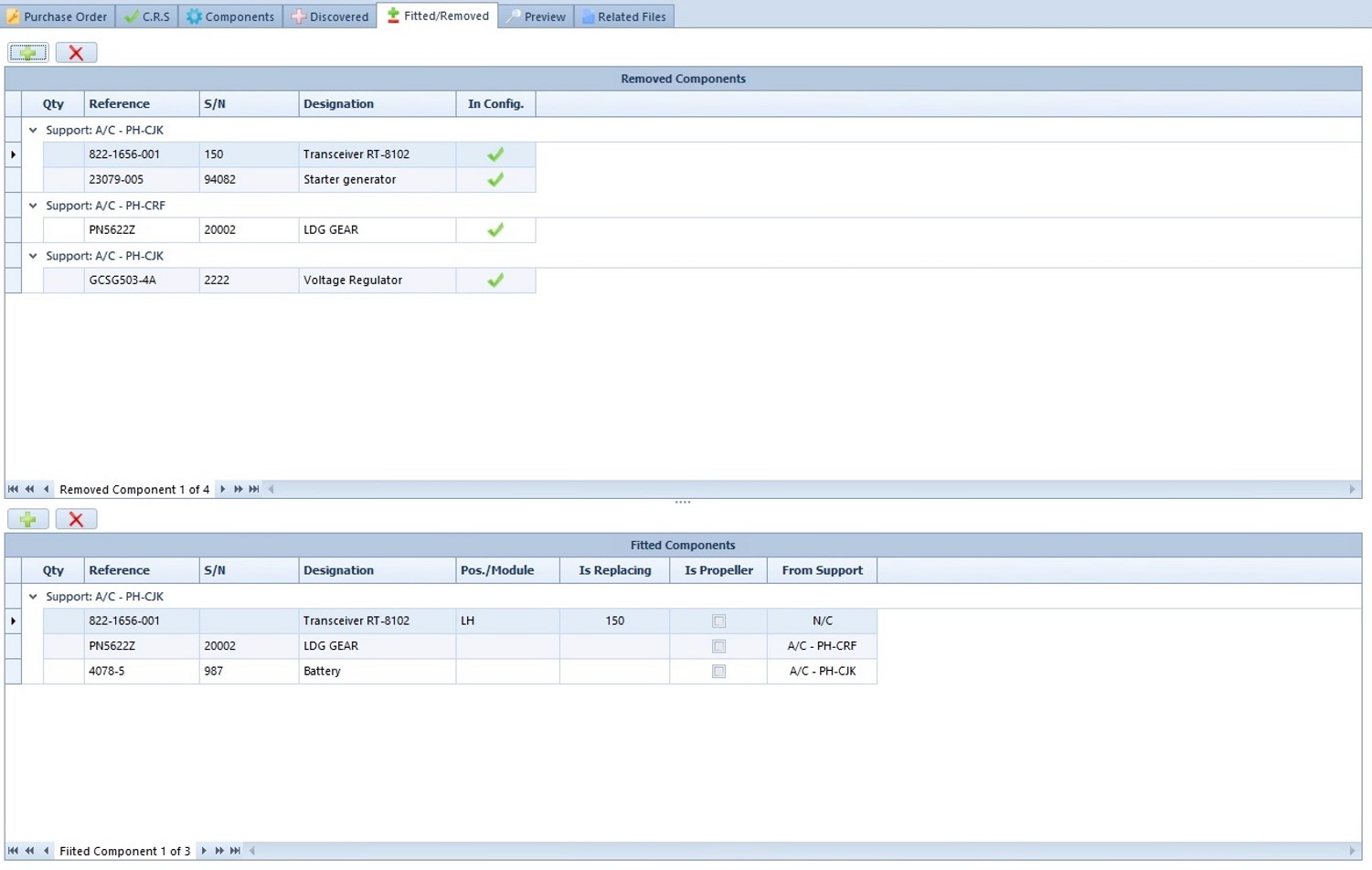Screen dimensions: 1372x870
Task: Click From Support value A/C - PH-CRF
Action: click(x=822, y=646)
